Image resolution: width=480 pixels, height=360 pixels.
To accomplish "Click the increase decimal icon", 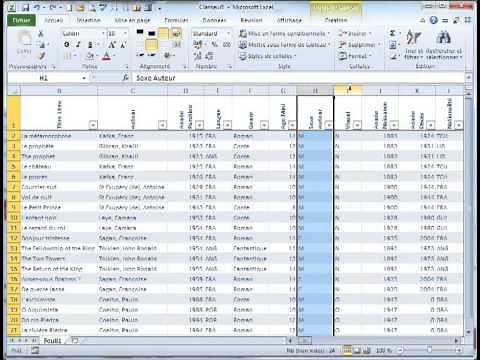I will pyautogui.click(x=198, y=56).
